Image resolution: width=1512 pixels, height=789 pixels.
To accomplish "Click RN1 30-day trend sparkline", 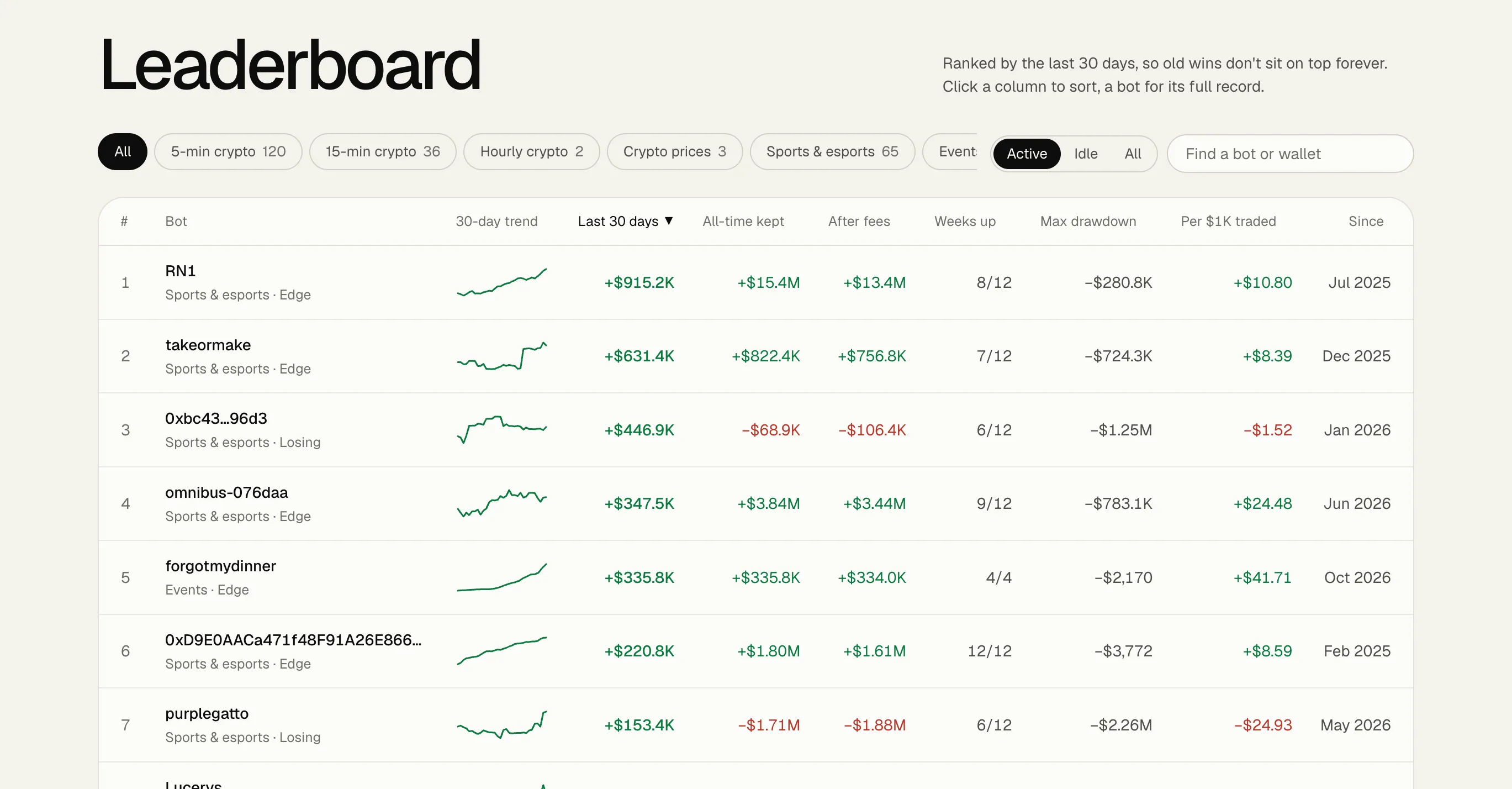I will click(502, 282).
